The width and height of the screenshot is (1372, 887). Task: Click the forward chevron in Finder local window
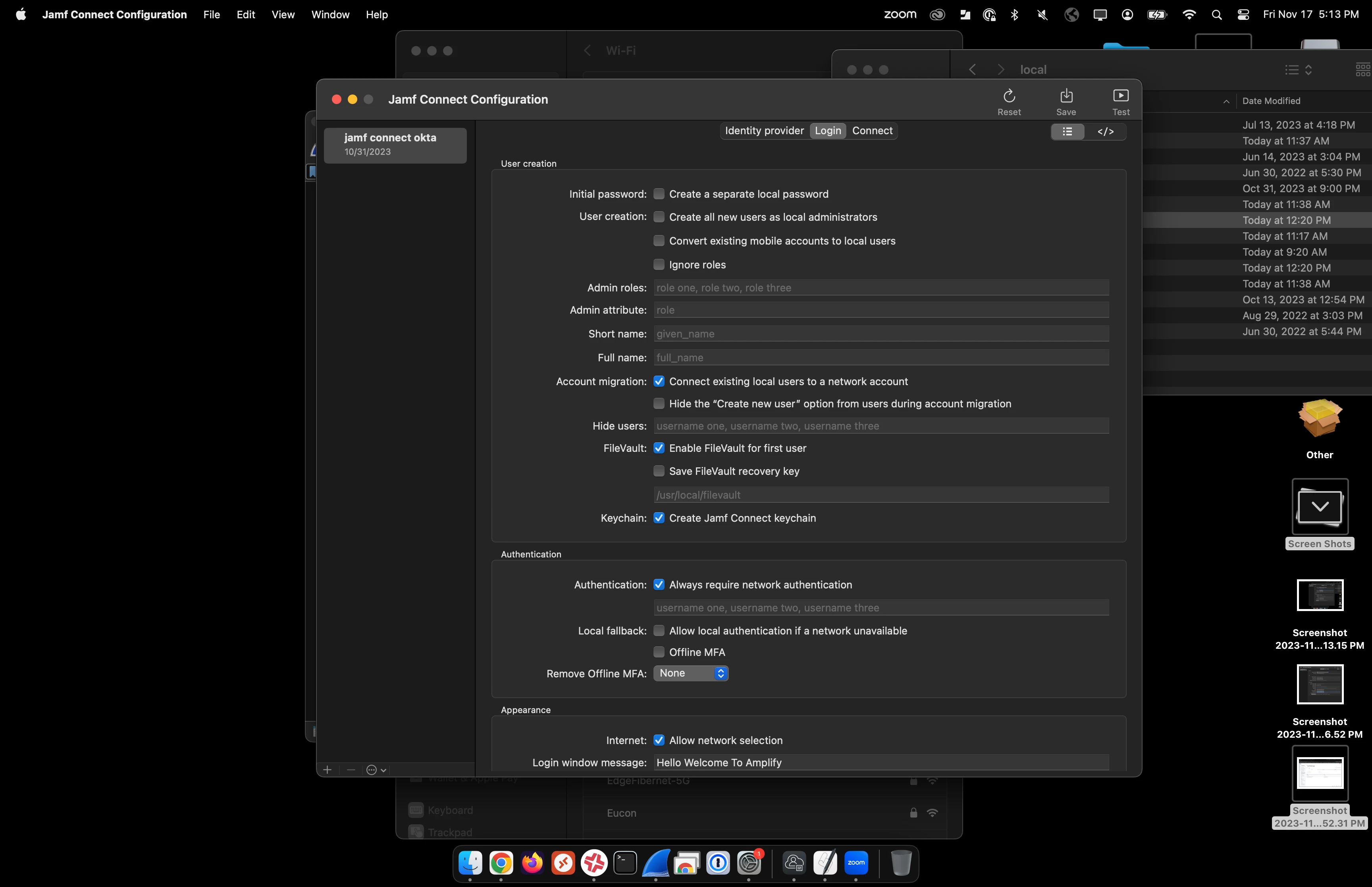pos(1001,70)
